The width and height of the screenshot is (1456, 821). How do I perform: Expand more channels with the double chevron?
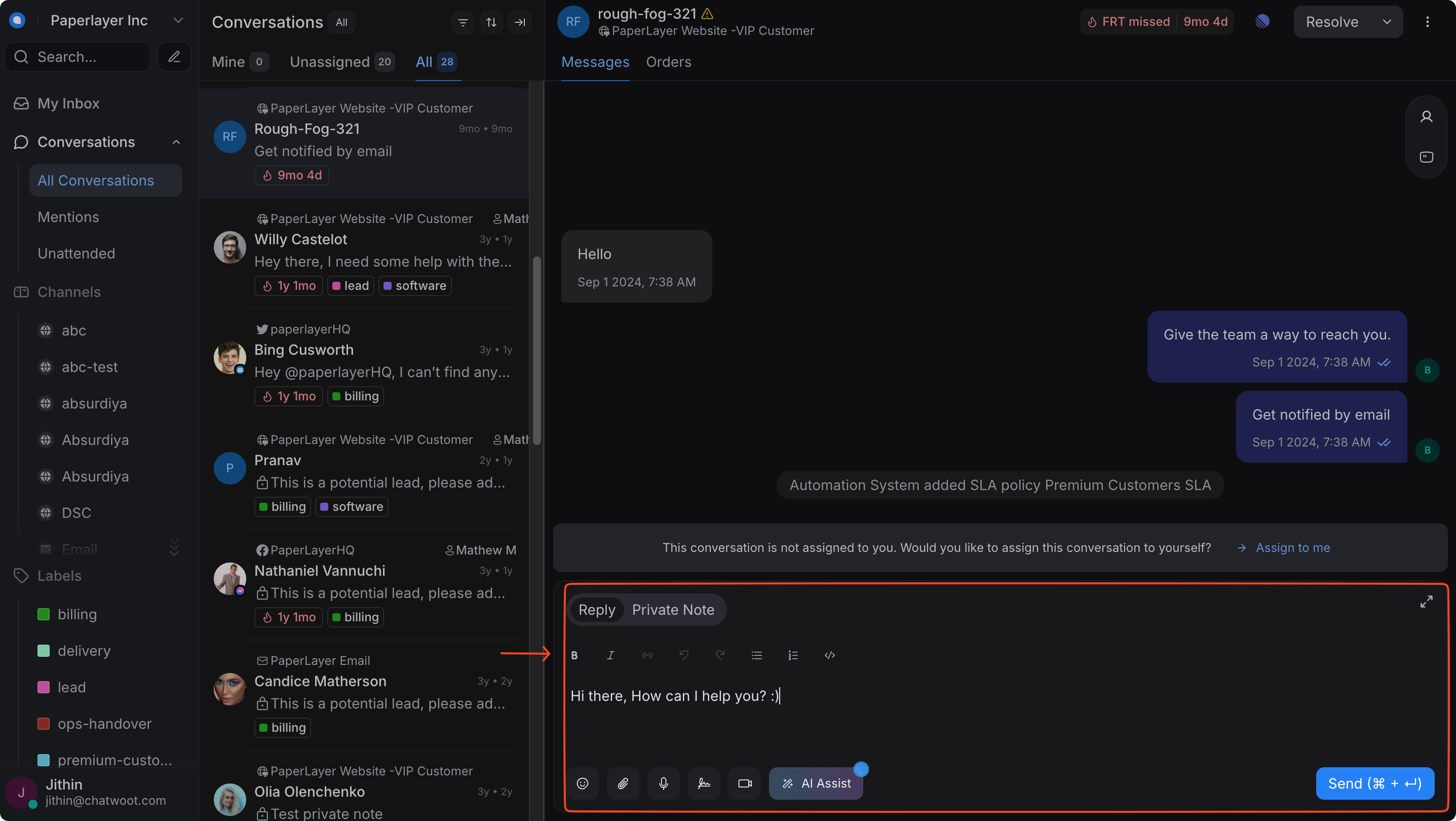(174, 547)
